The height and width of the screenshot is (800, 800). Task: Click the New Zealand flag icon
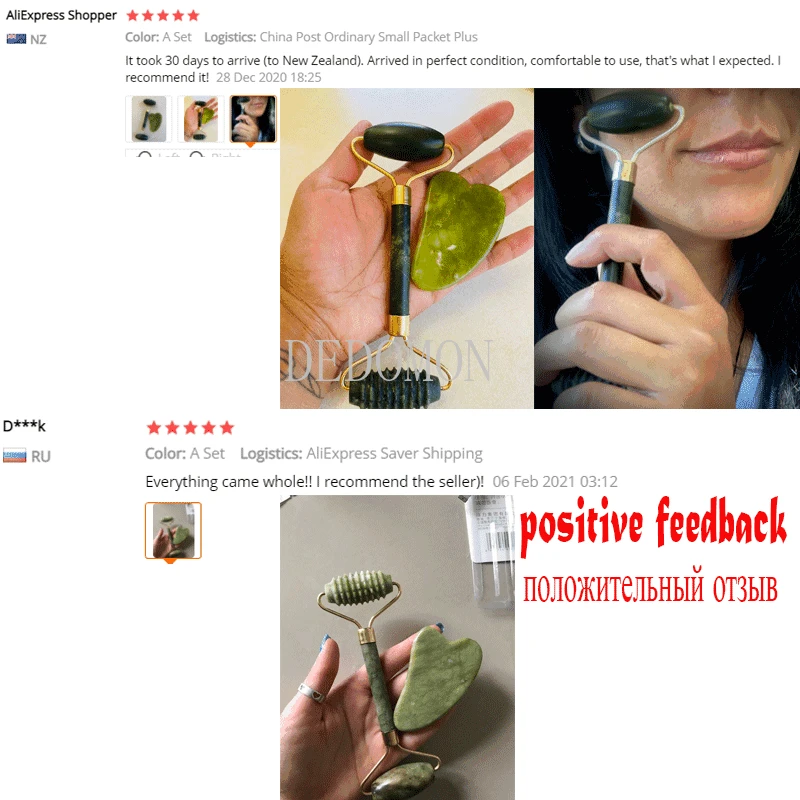16,39
